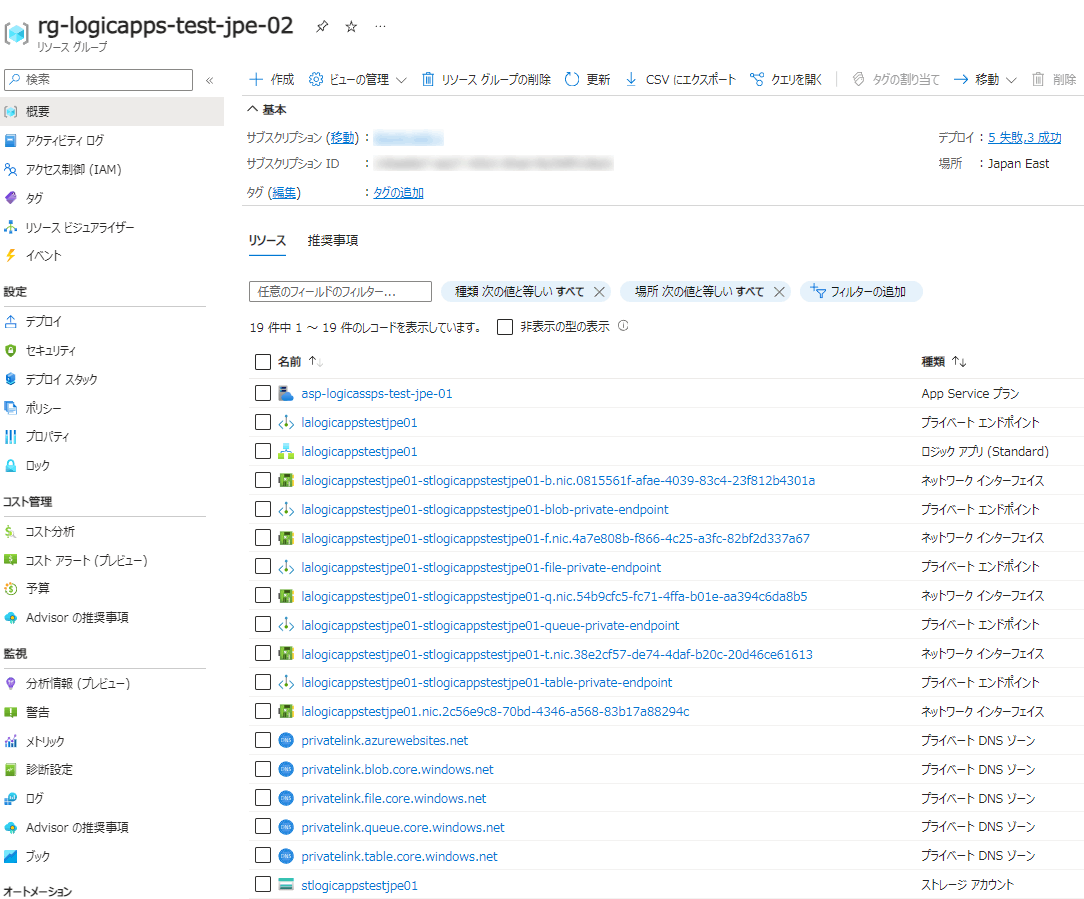
Task: Click クエリを開く button
Action: tap(786, 80)
